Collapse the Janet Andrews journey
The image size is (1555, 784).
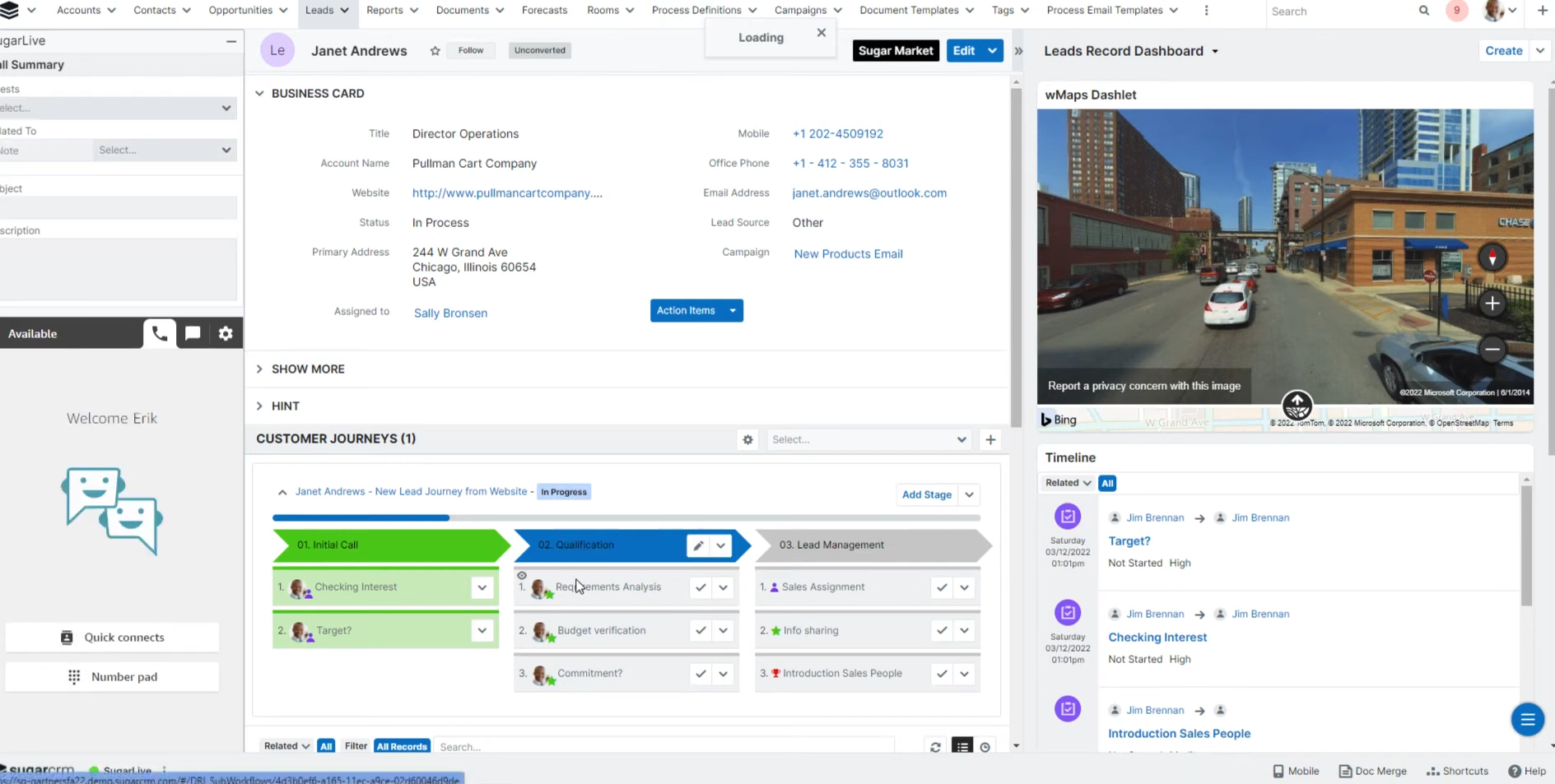pos(282,492)
